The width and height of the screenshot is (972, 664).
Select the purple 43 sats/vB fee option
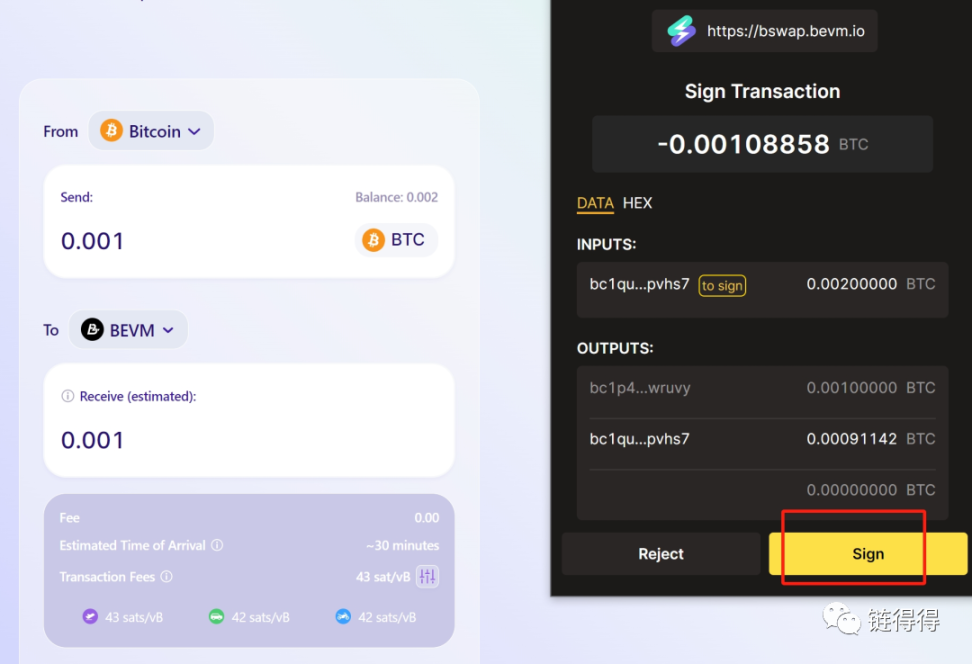click(123, 617)
